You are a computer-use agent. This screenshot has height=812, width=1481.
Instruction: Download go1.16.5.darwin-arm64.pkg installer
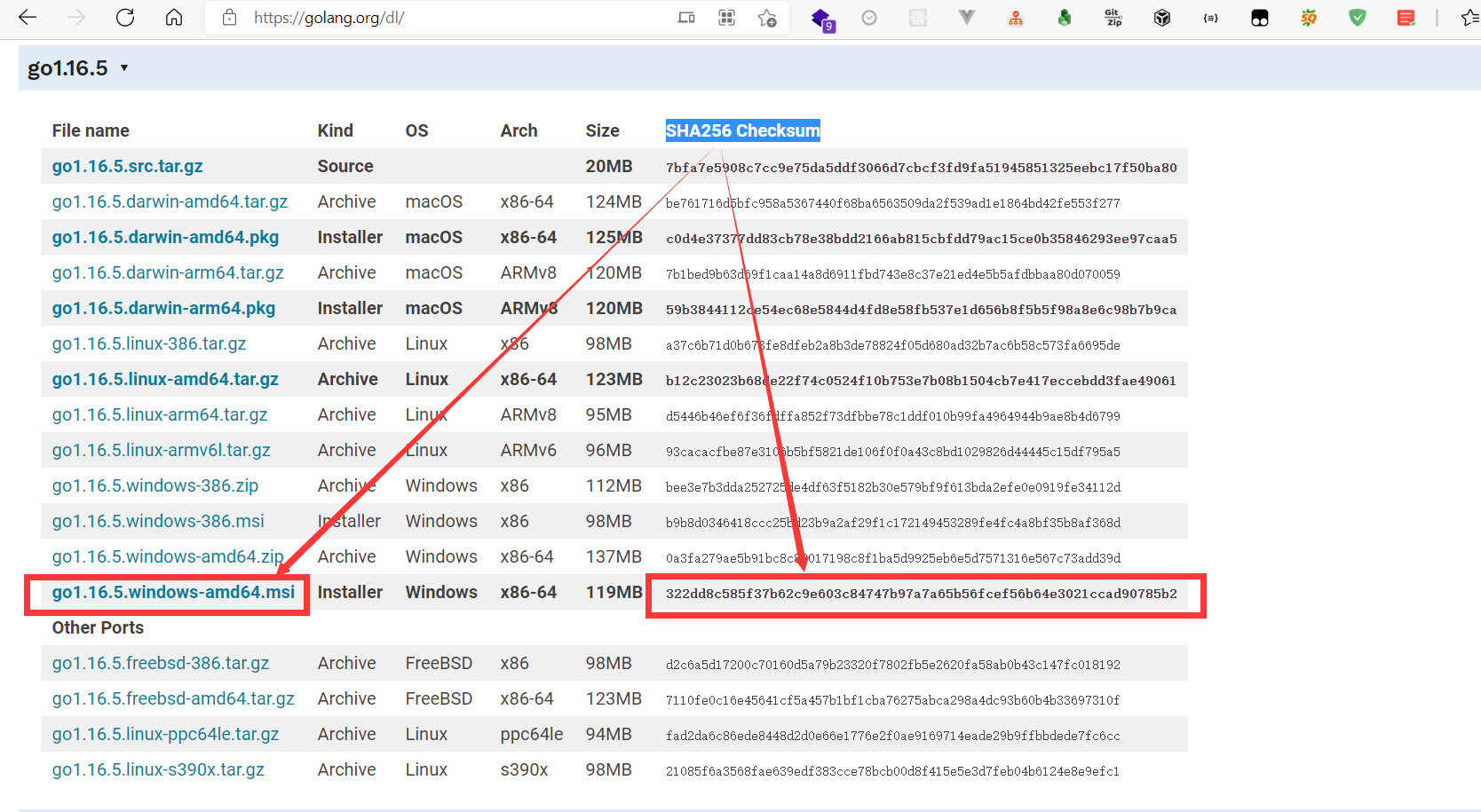(163, 308)
